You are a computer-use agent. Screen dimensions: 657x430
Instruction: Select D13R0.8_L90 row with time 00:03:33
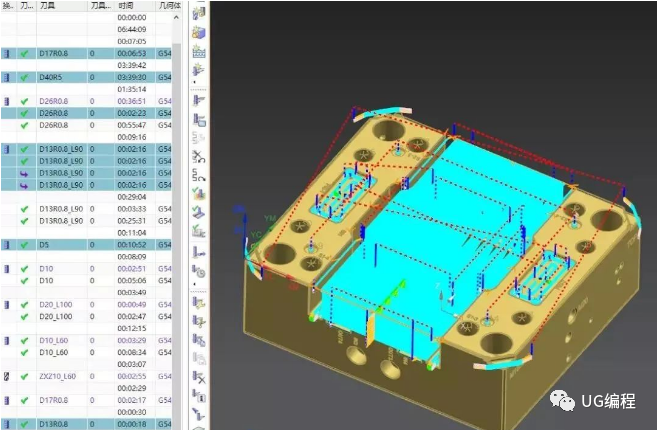pyautogui.click(x=86, y=209)
